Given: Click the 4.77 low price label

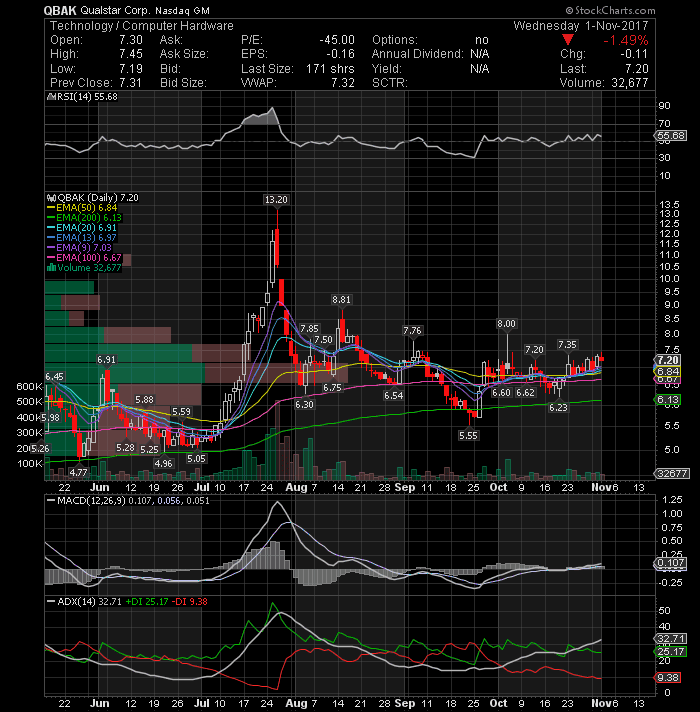Looking at the screenshot, I should pyautogui.click(x=78, y=472).
